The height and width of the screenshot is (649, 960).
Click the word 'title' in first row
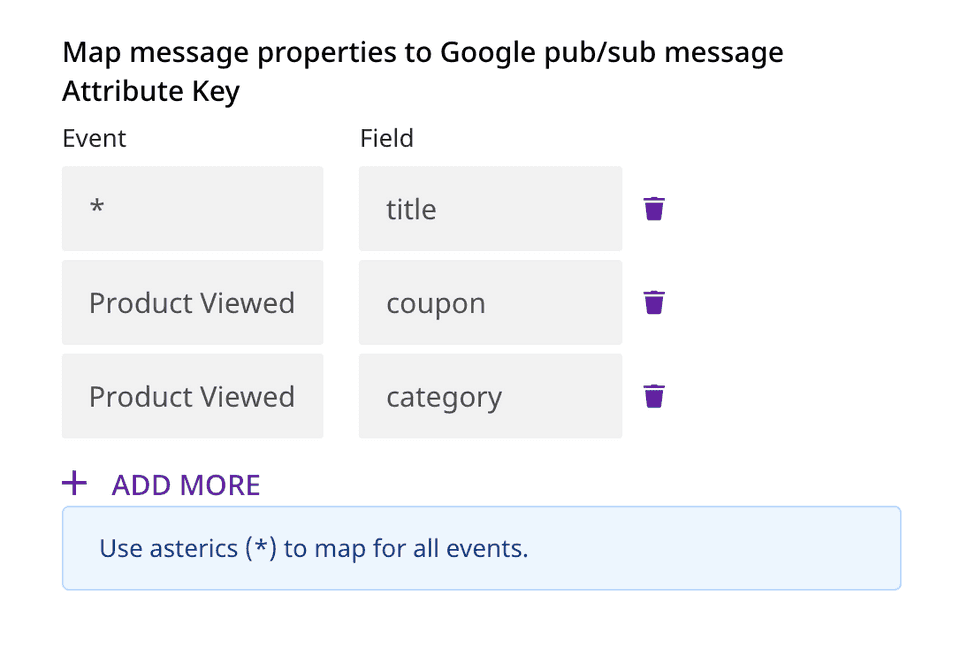[411, 209]
